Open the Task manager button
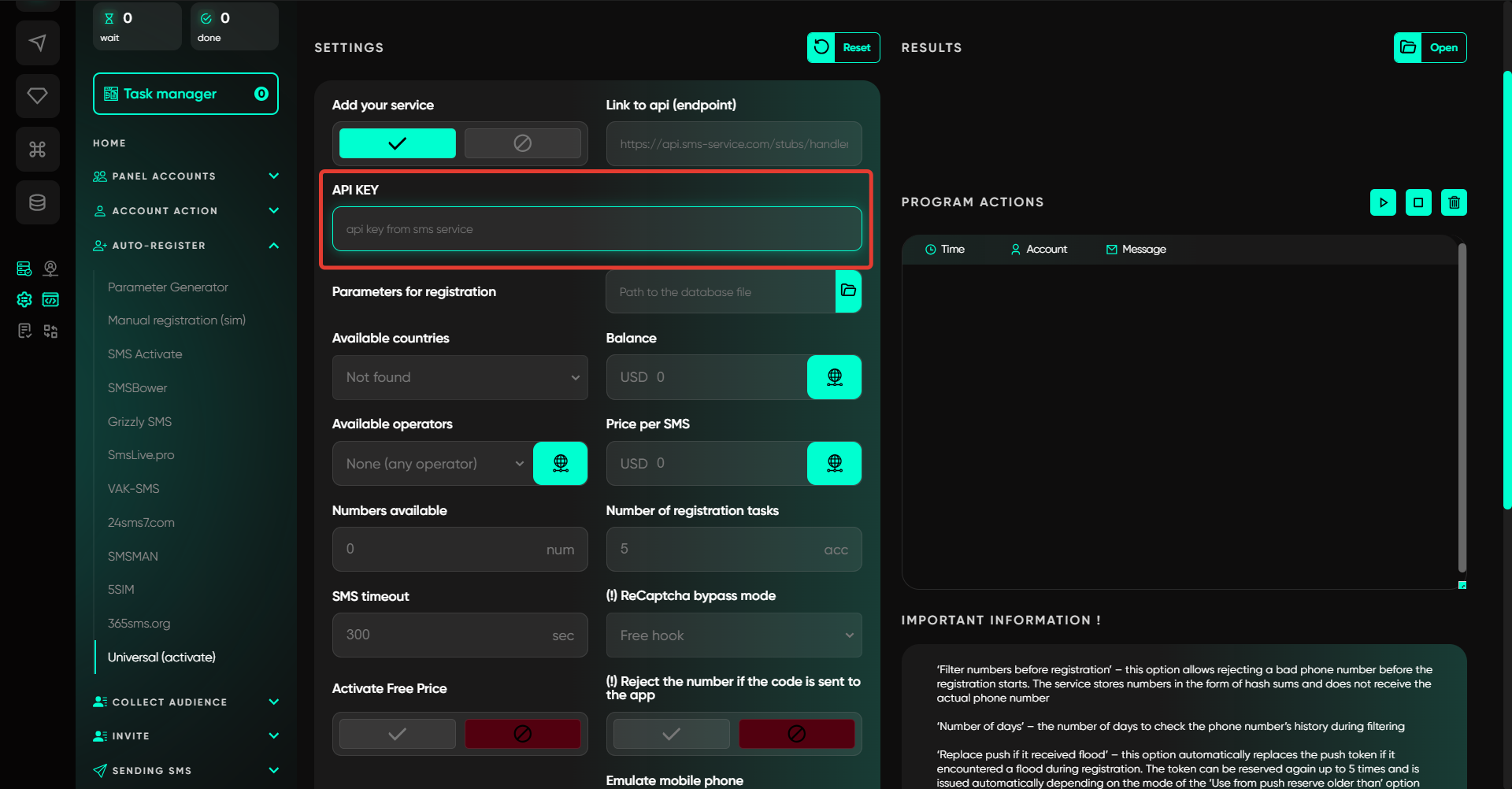This screenshot has height=789, width=1512. [186, 94]
